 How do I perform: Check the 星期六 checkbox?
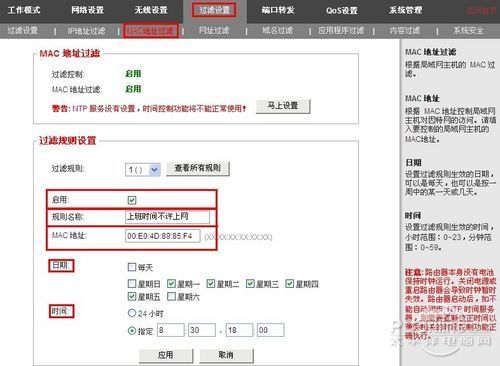click(x=171, y=296)
